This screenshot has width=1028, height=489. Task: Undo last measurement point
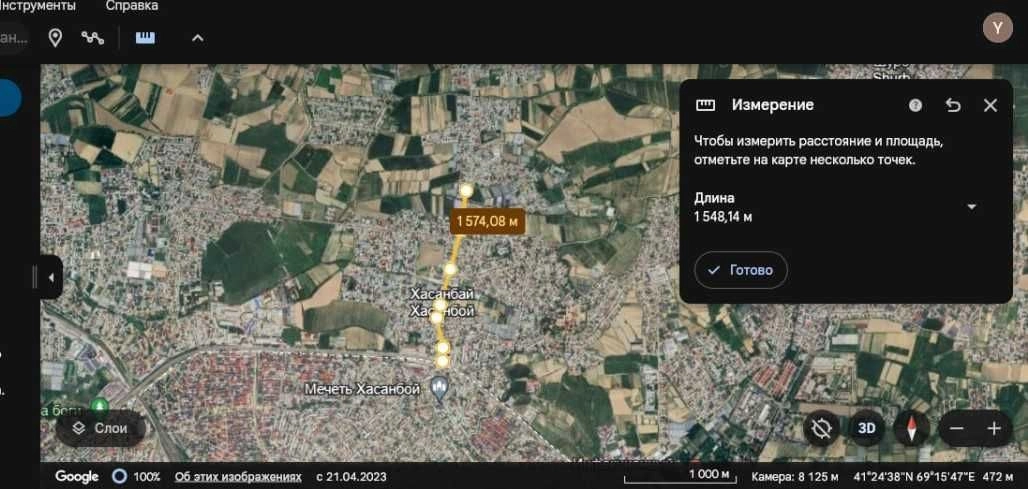(953, 105)
